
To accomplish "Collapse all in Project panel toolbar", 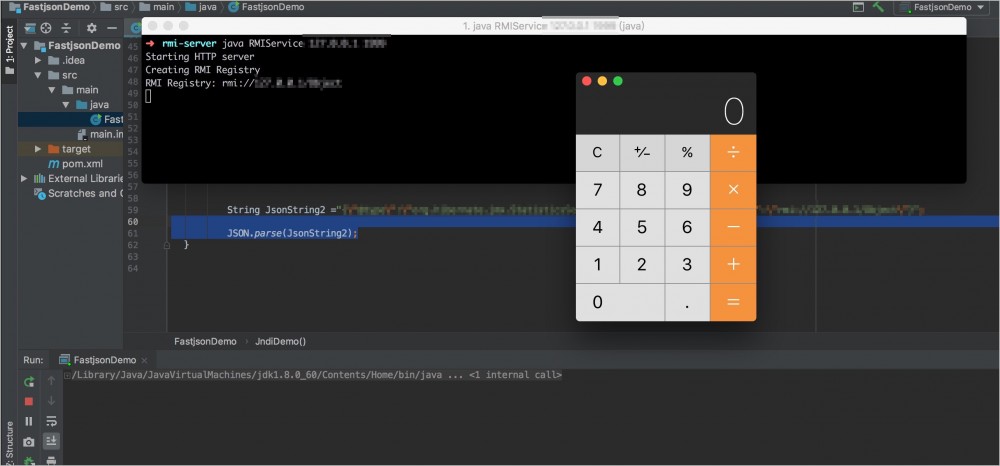I will click(66, 28).
